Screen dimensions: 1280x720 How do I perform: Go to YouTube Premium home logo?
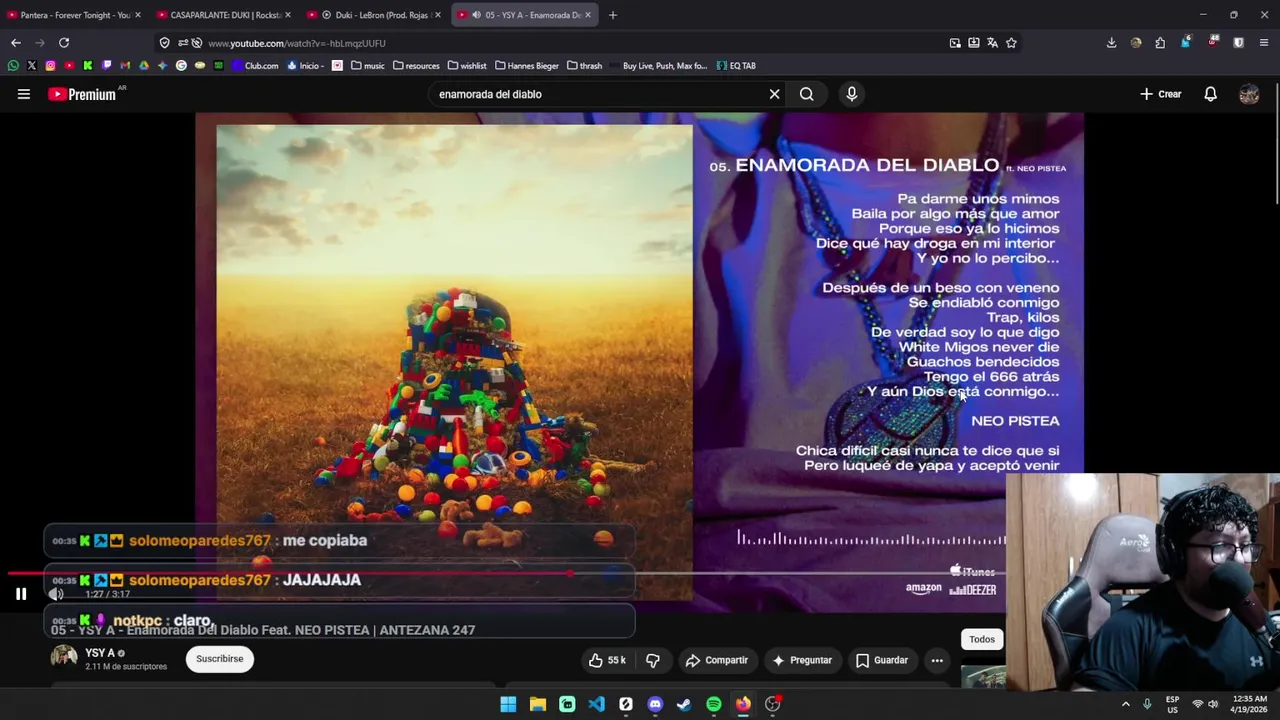[x=82, y=94]
